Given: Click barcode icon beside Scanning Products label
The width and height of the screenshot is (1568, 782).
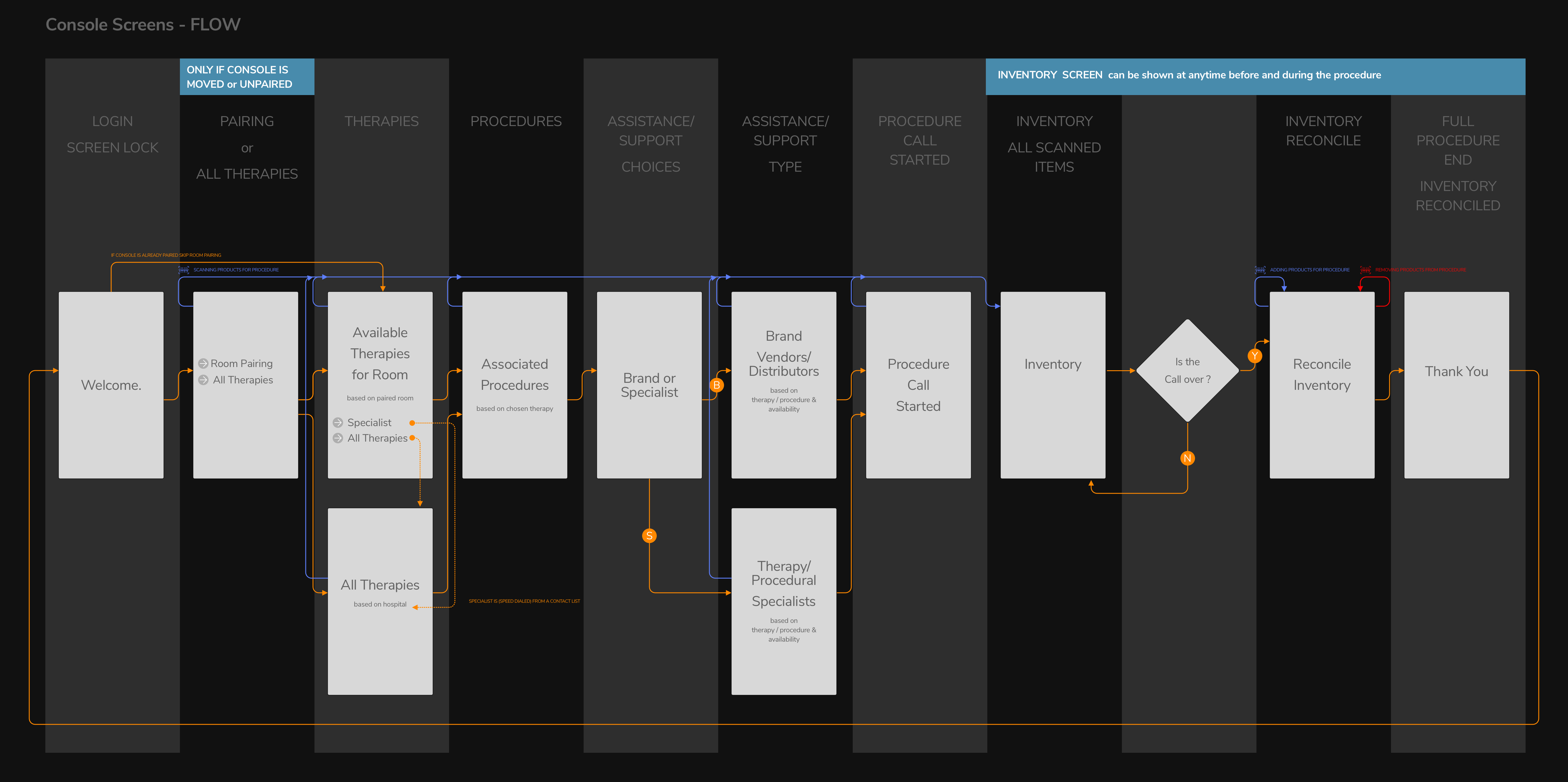Looking at the screenshot, I should [x=184, y=270].
